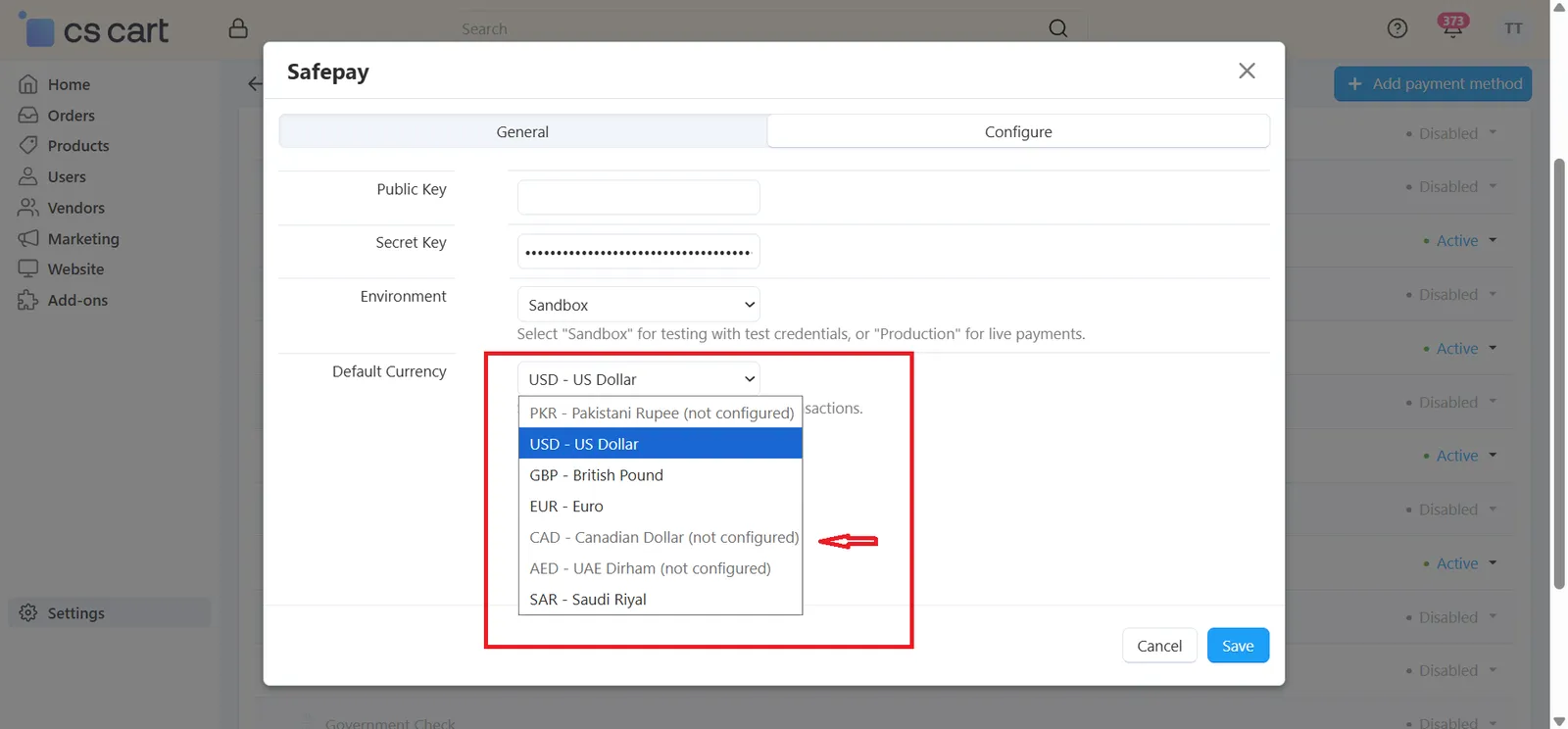Click the Marketing megaphone icon
The height and width of the screenshot is (729, 1568).
point(28,239)
